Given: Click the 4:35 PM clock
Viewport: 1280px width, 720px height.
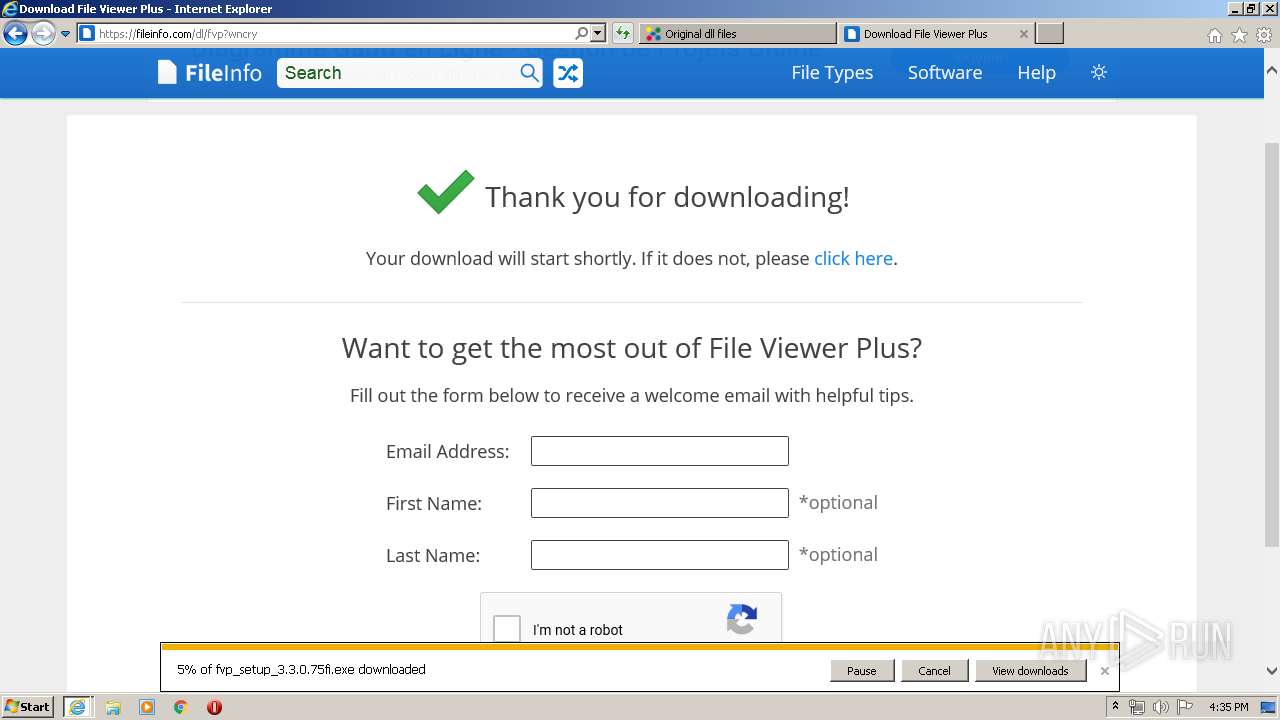Looking at the screenshot, I should tap(1229, 707).
